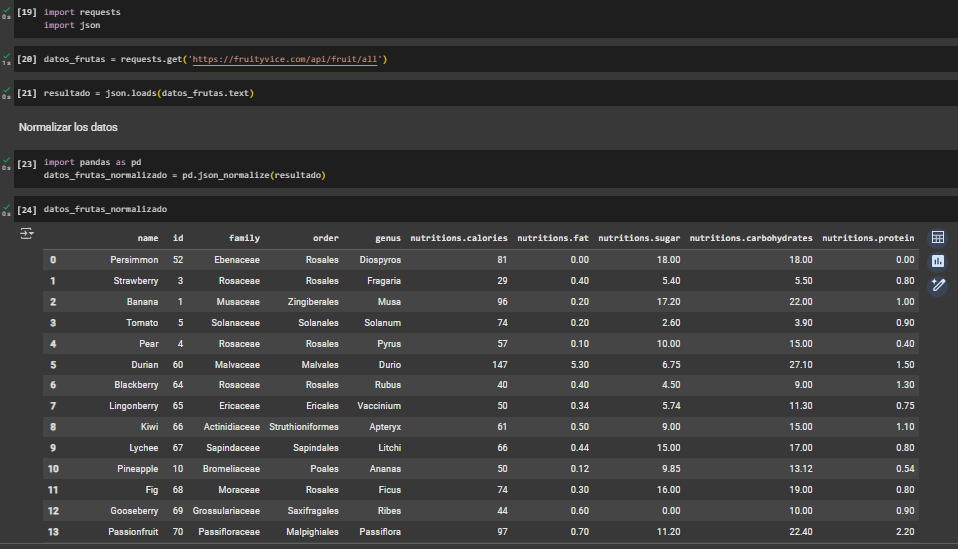Click the 'name' column header
This screenshot has width=958, height=549.
[x=148, y=238]
